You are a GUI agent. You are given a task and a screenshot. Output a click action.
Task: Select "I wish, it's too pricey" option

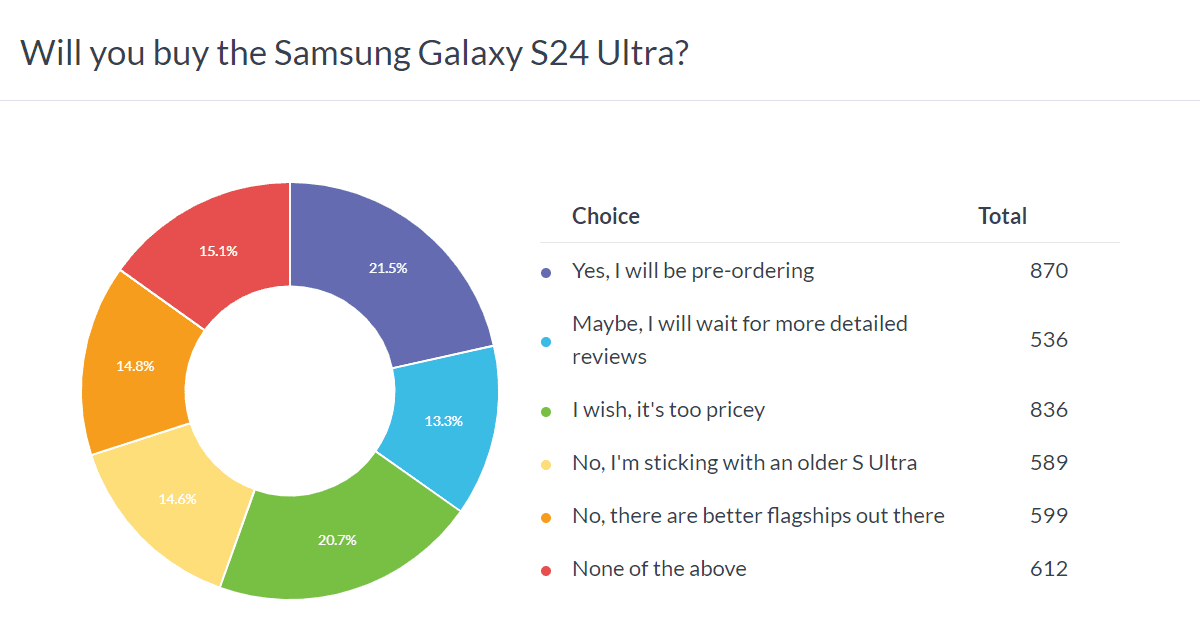coord(668,410)
